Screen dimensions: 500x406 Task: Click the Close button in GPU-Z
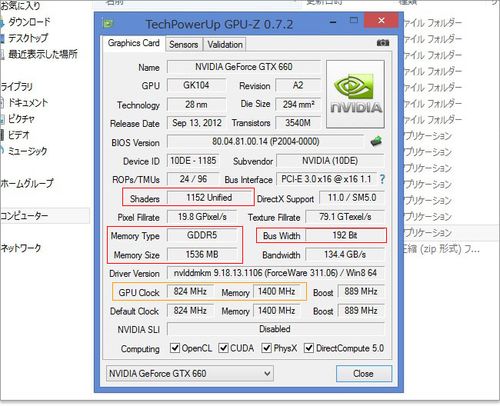tap(364, 373)
